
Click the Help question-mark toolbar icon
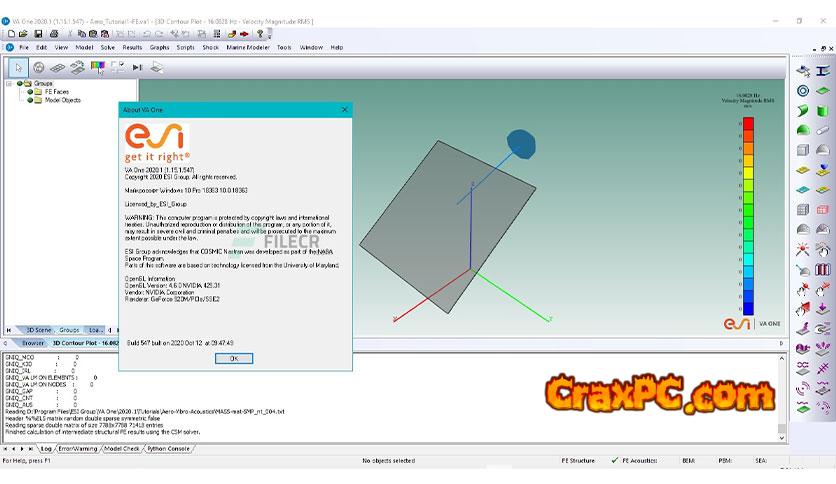[x=260, y=34]
